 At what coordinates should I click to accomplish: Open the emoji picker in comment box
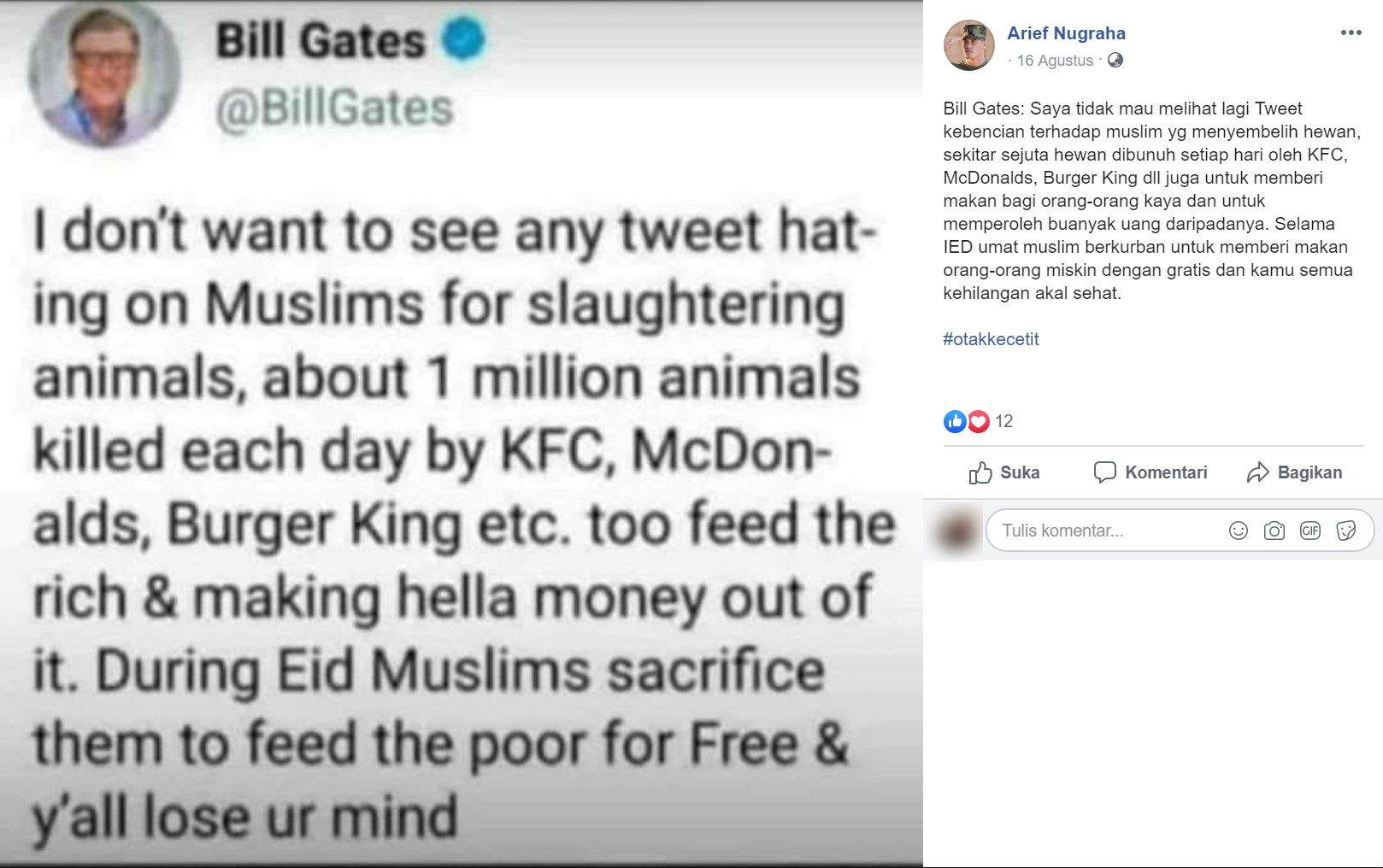click(x=1238, y=531)
